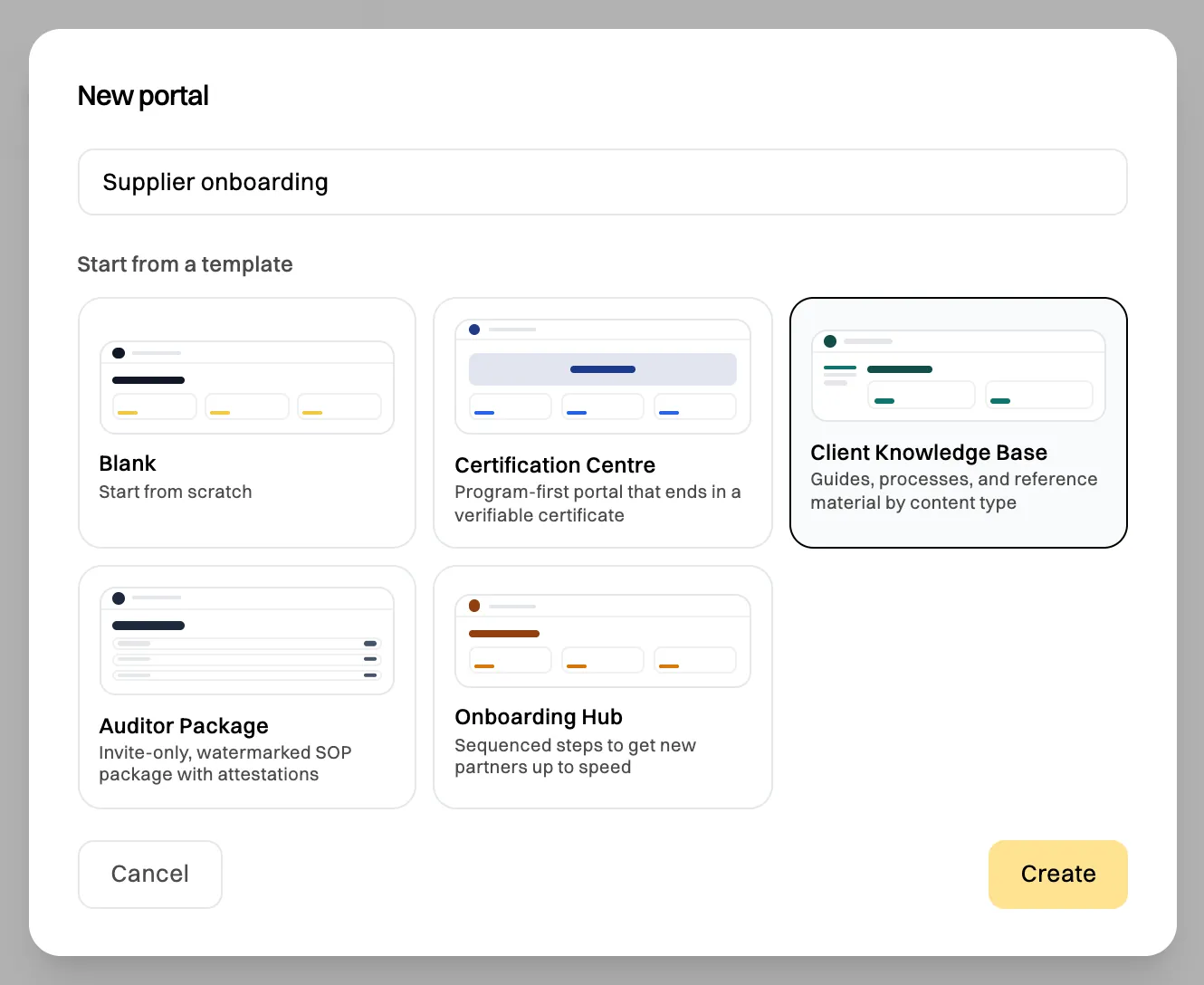Viewport: 1204px width, 985px height.
Task: Select the Auditor Package template
Action: (247, 687)
